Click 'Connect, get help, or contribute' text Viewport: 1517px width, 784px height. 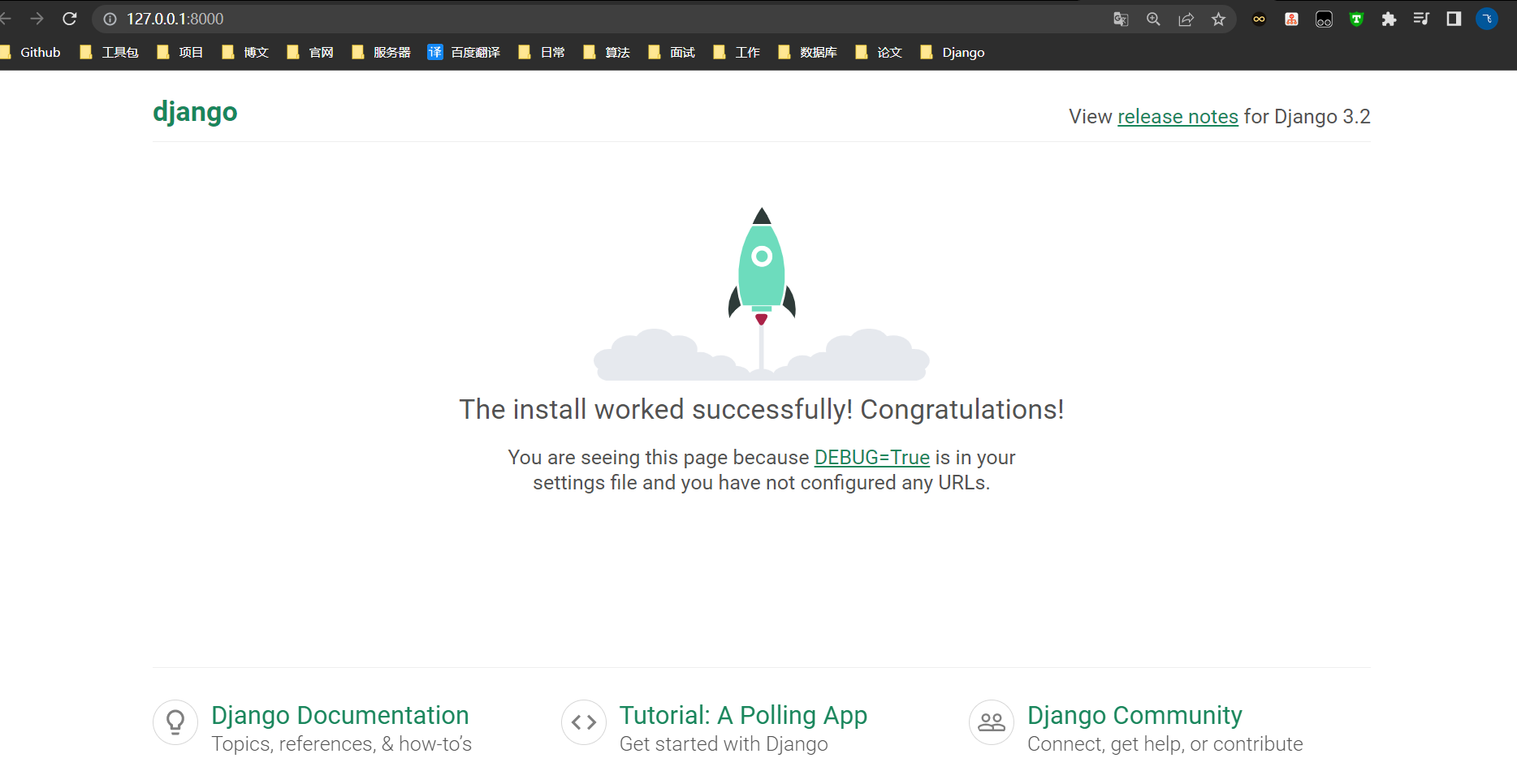[1165, 744]
